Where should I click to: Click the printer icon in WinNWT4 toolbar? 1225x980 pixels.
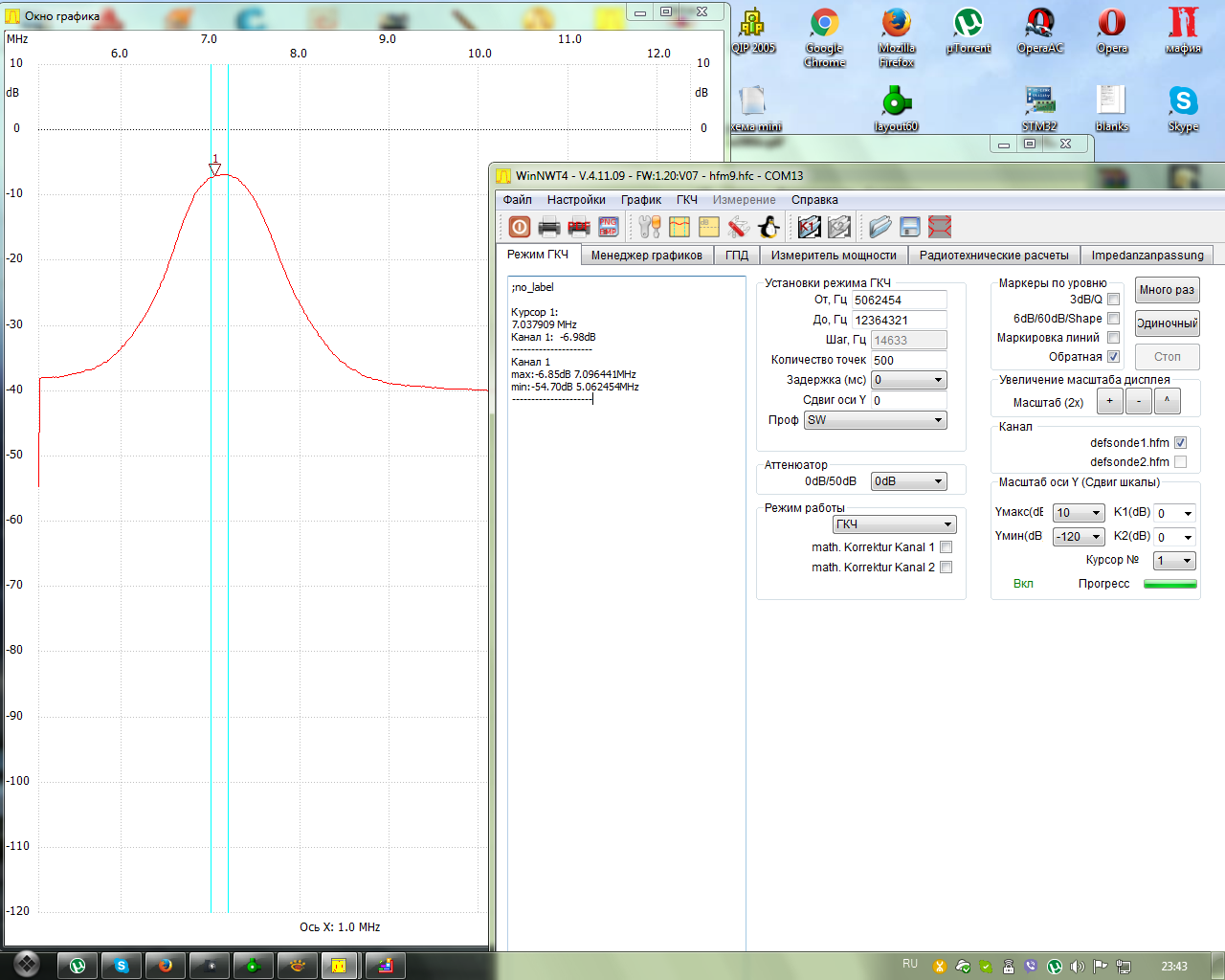tap(549, 227)
